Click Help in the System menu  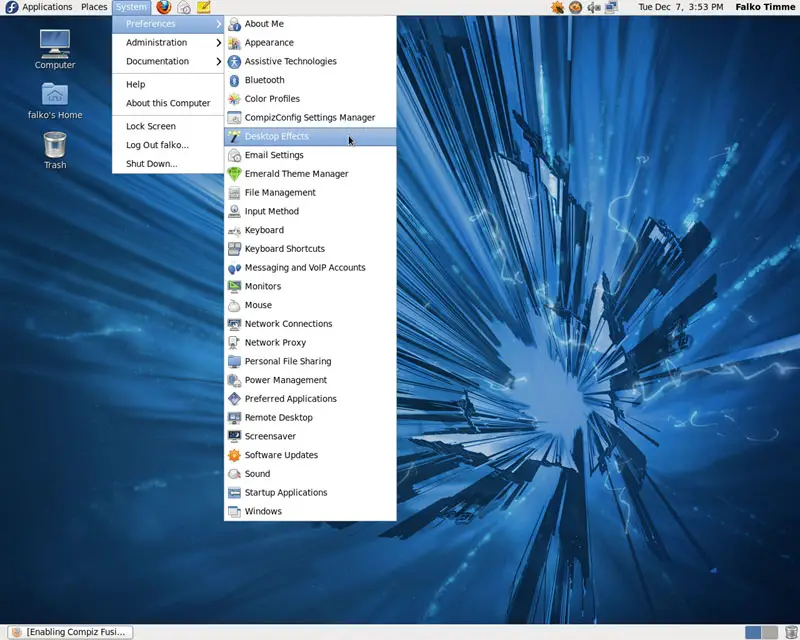pyautogui.click(x=168, y=84)
